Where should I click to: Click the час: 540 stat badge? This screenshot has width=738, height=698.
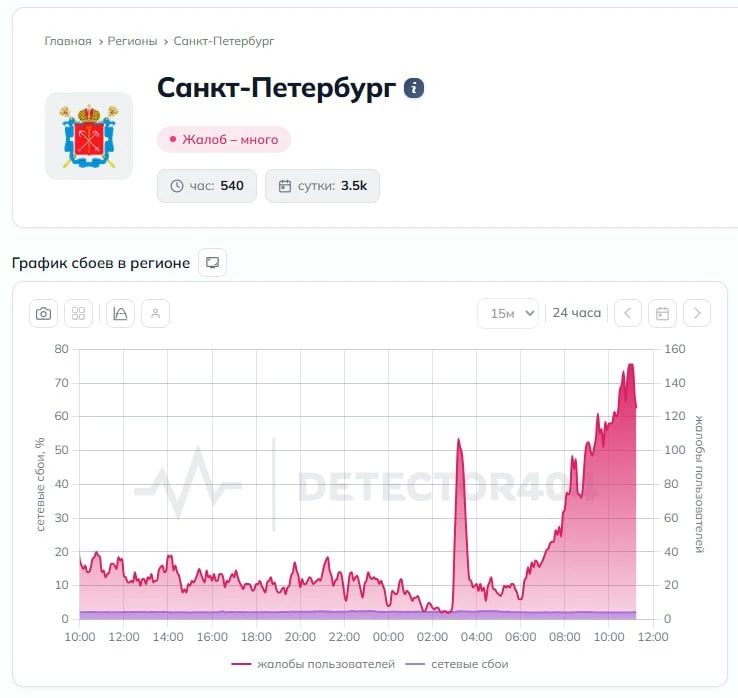(x=207, y=186)
